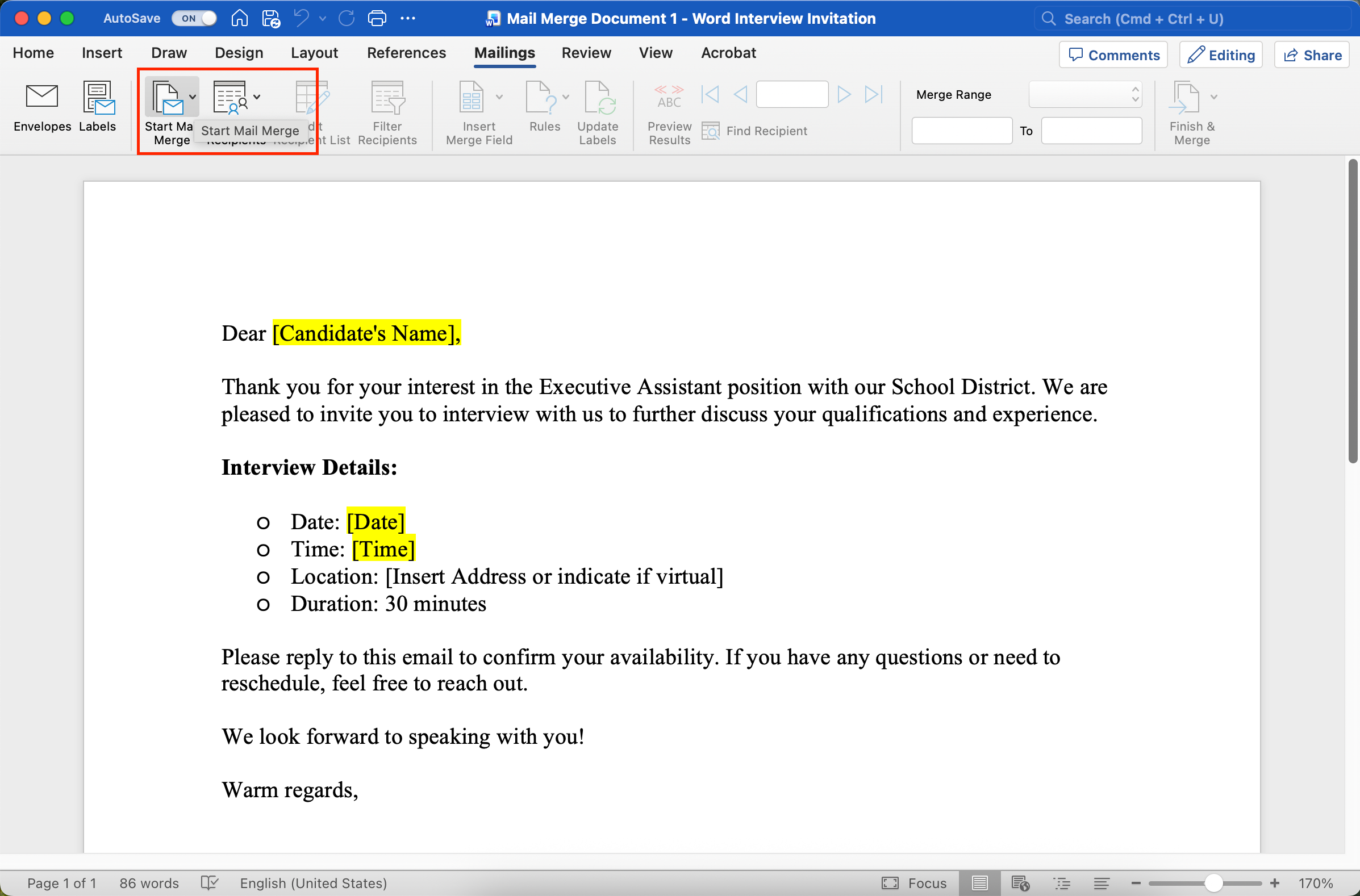1360x896 pixels.
Task: Click the Preview Results icon
Action: (669, 97)
